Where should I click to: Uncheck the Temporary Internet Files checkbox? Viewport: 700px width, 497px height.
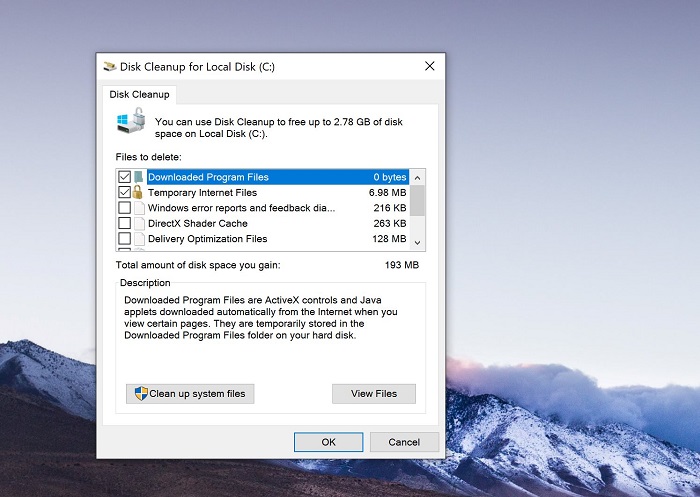[x=124, y=192]
